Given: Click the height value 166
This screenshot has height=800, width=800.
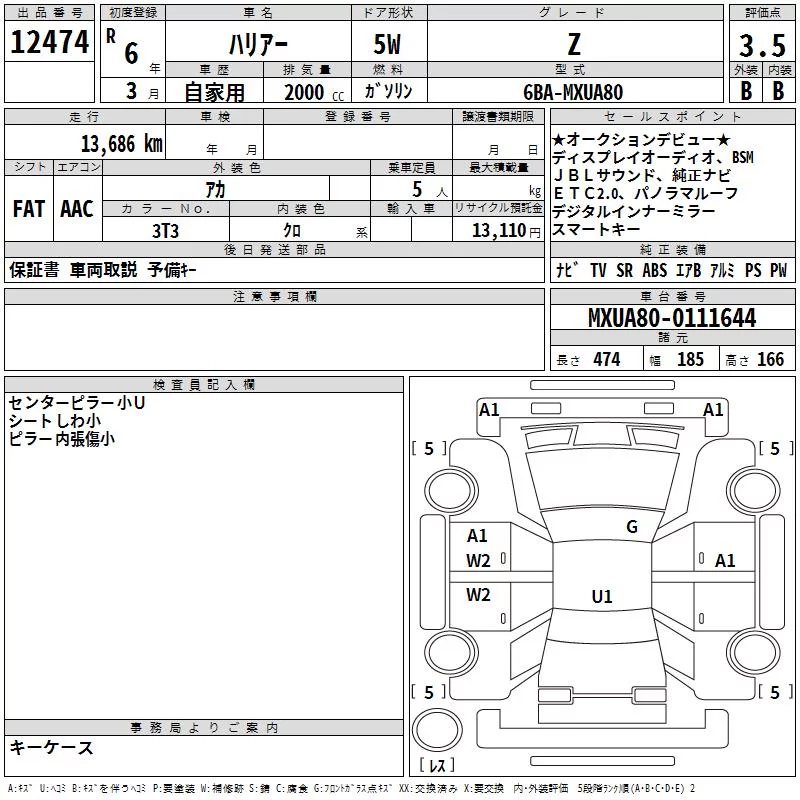Looking at the screenshot, I should click(x=770, y=359).
